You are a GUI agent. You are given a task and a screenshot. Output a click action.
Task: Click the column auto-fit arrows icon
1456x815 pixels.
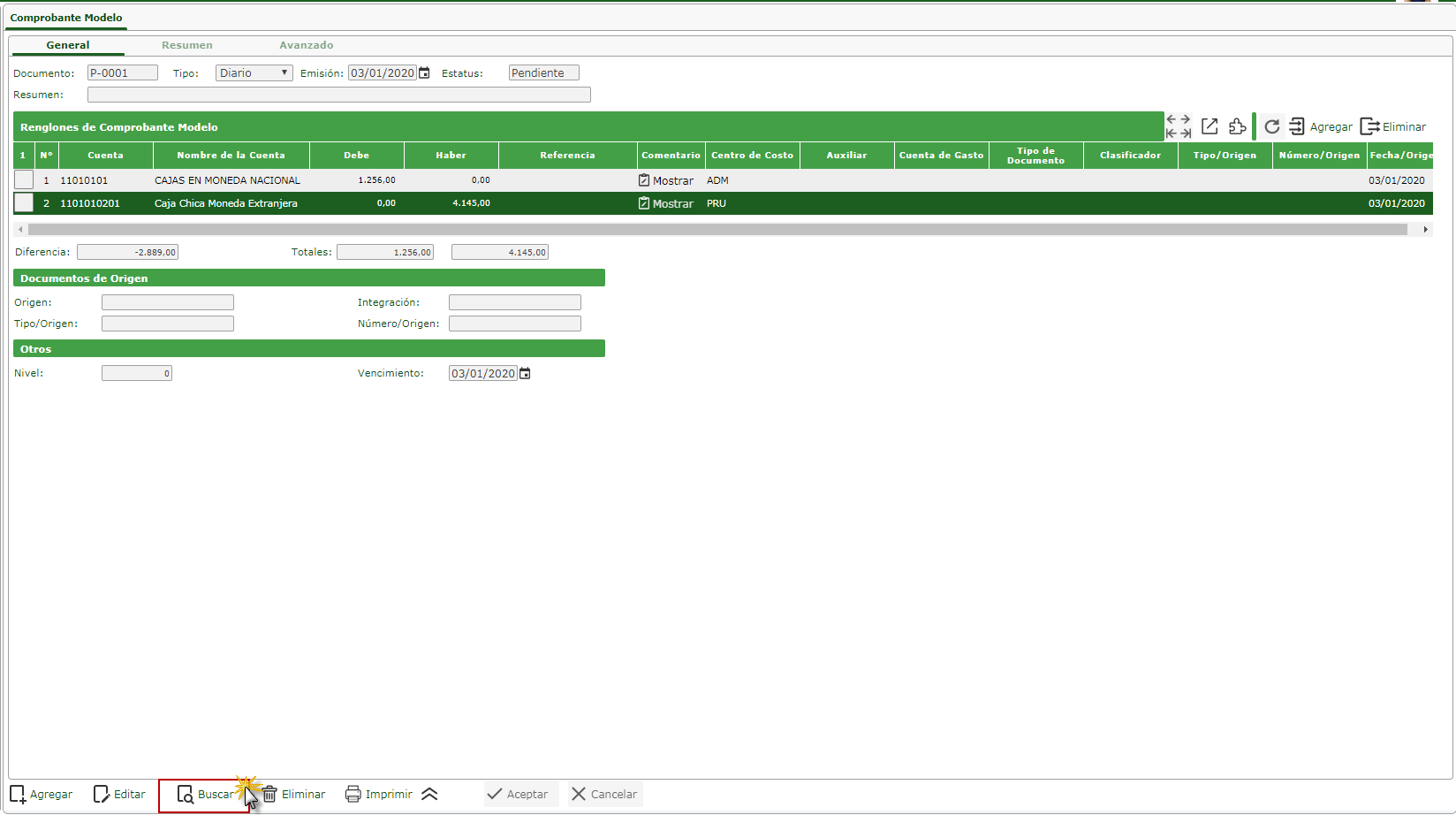[x=1179, y=126]
